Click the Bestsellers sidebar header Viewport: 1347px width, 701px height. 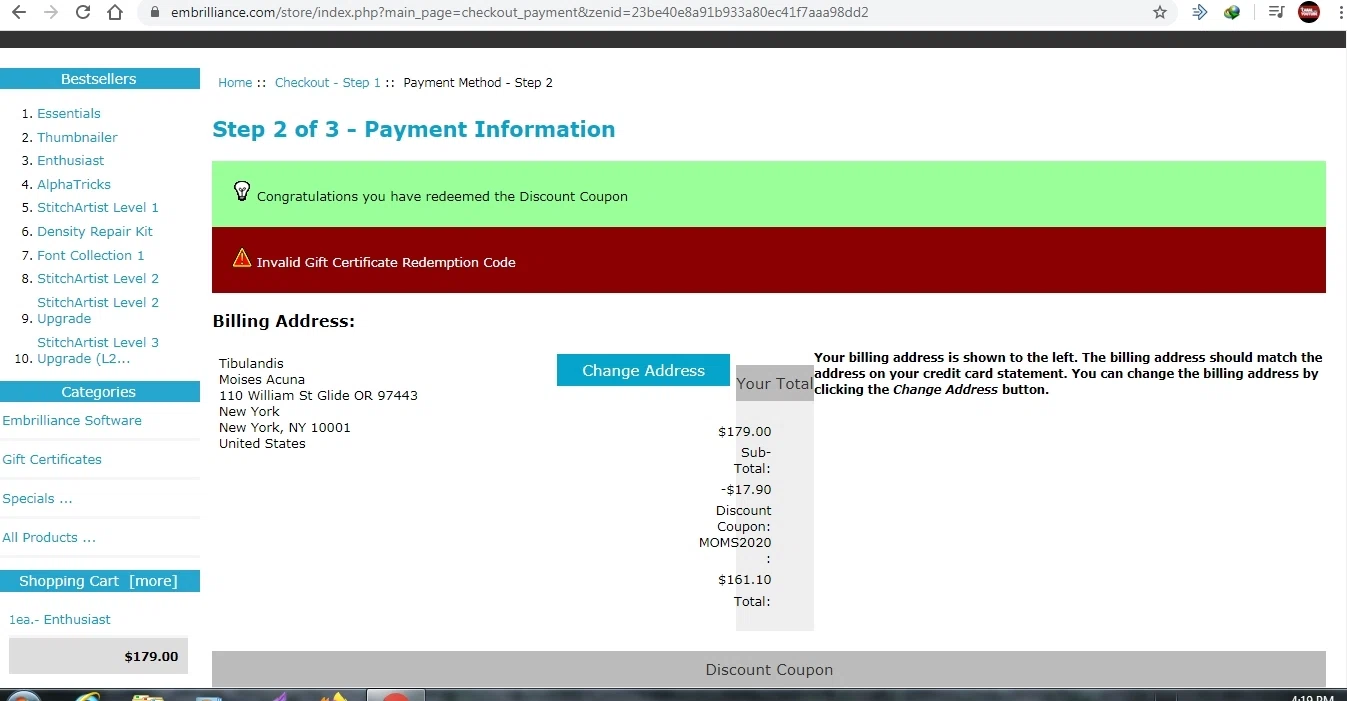pos(98,79)
